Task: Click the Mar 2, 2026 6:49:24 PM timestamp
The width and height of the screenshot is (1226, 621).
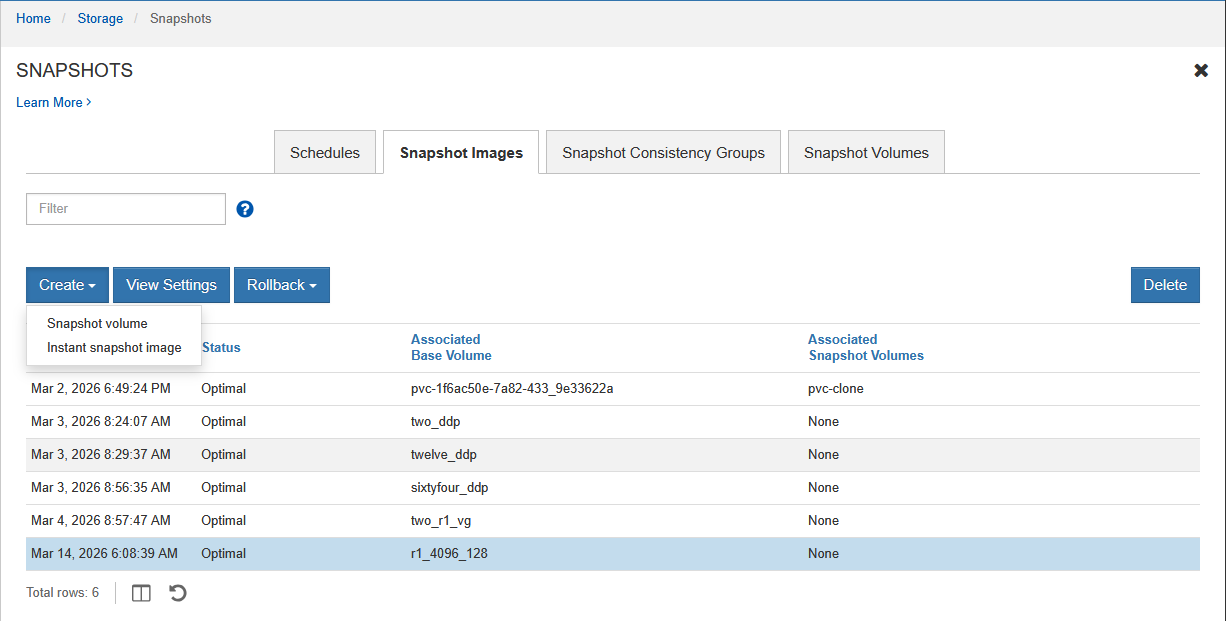Action: tap(101, 388)
